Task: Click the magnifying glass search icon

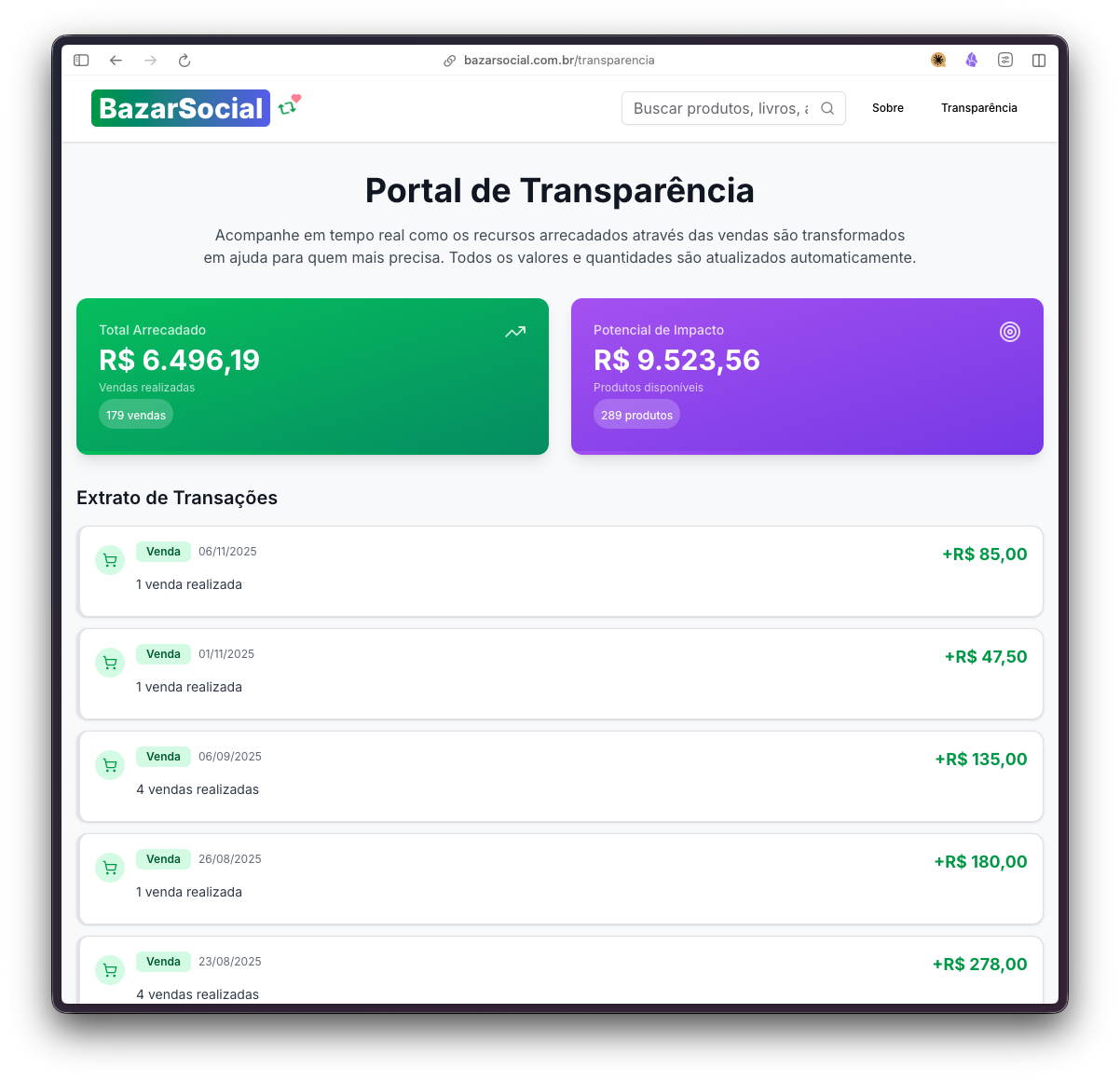Action: (827, 108)
